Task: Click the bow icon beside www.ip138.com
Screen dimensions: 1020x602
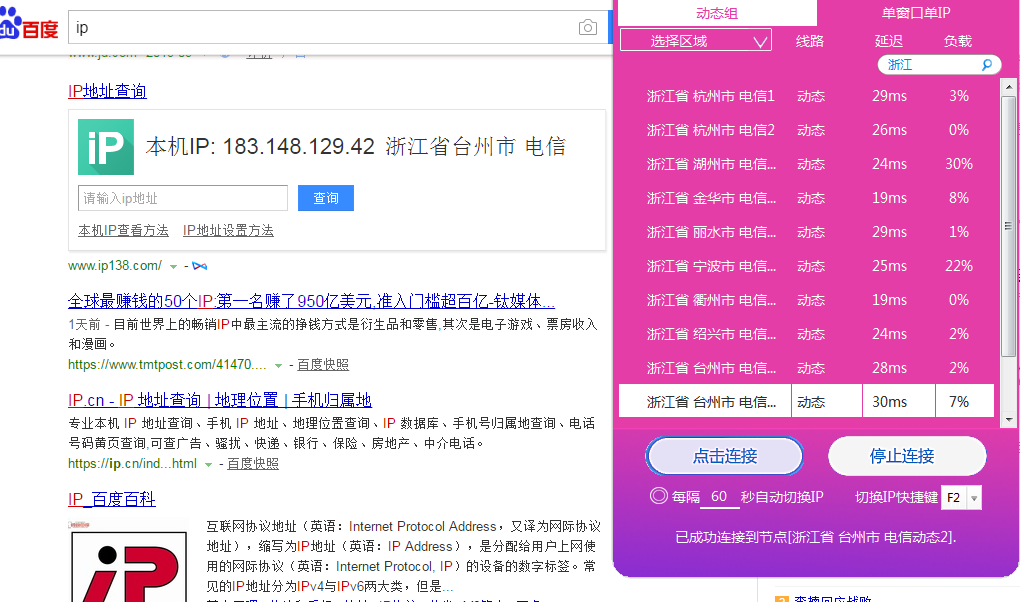Action: tap(200, 266)
